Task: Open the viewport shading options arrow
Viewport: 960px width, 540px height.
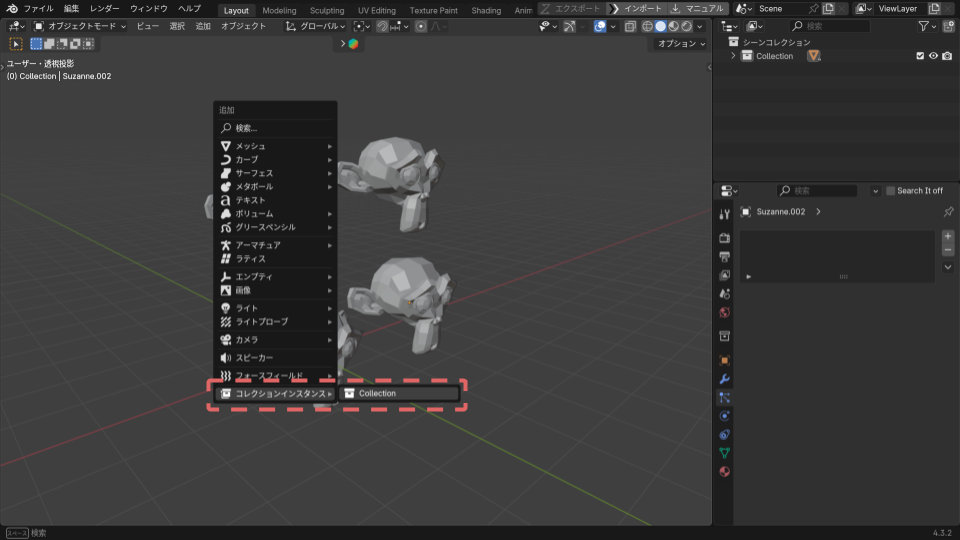Action: click(700, 26)
